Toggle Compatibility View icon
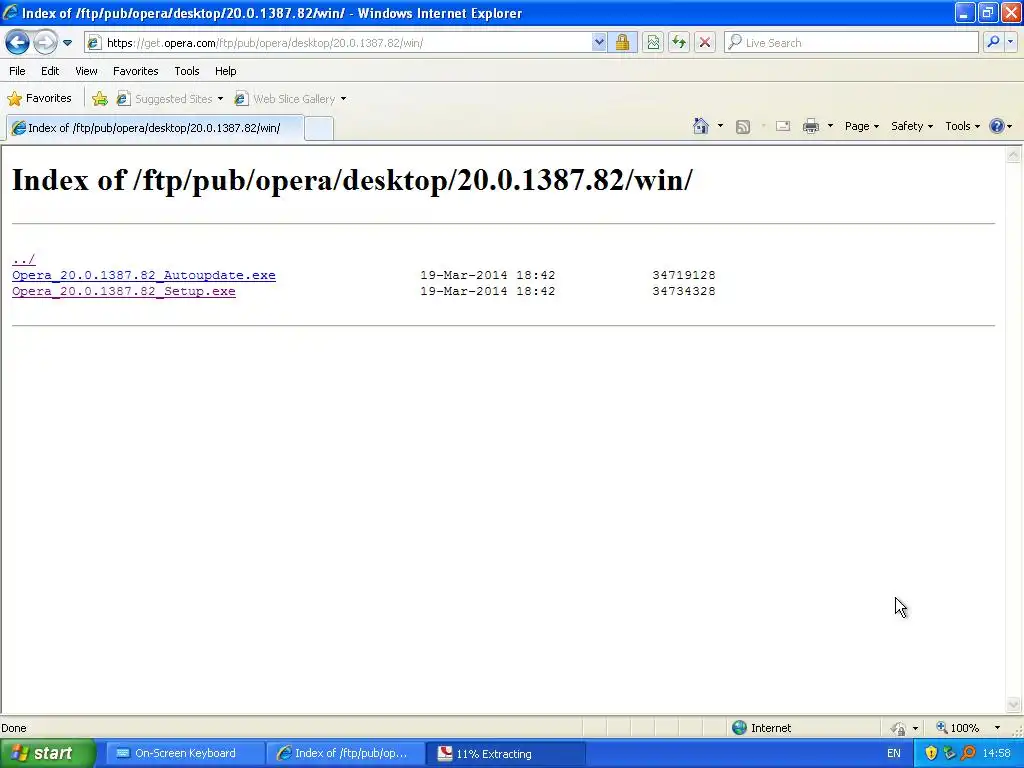Image resolution: width=1024 pixels, height=768 pixels. tap(652, 43)
